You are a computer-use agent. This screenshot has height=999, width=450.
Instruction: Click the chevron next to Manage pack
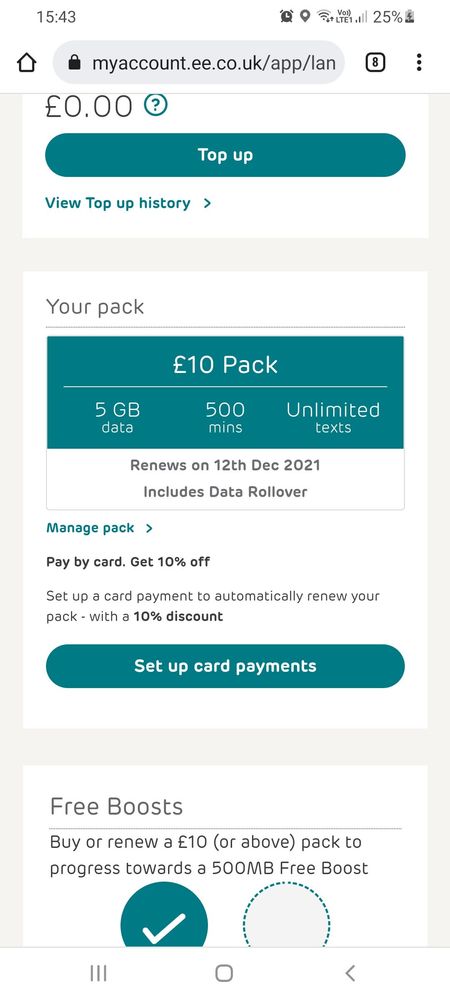(x=149, y=528)
